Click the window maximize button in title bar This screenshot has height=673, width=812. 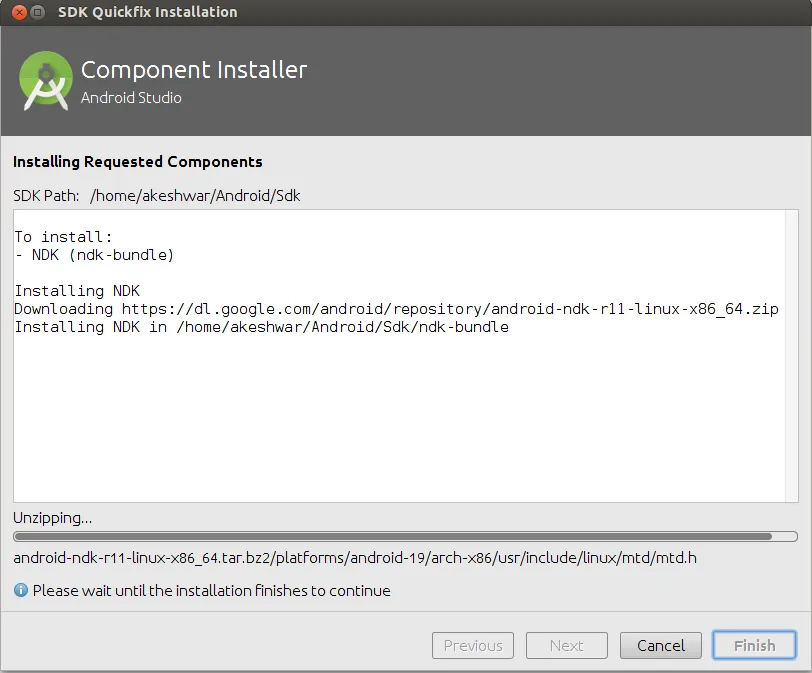pyautogui.click(x=37, y=12)
